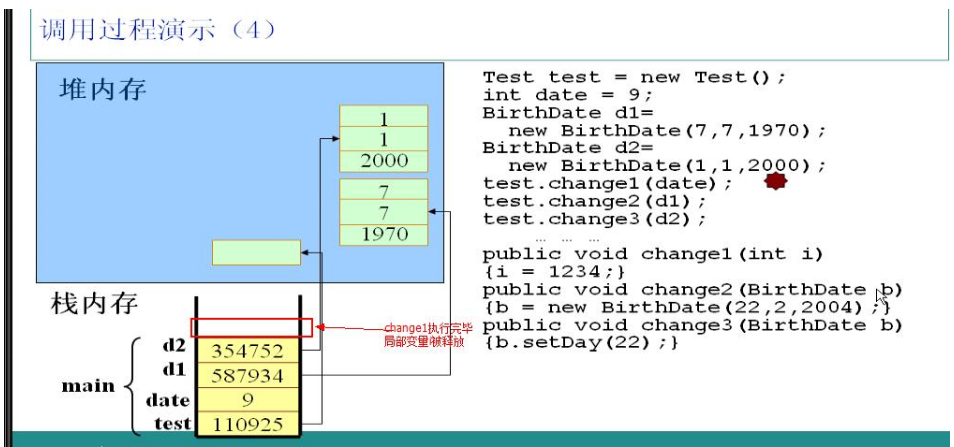Click code line test.change1(date);
Image resolution: width=954 pixels, height=447 pixels.
(x=608, y=183)
